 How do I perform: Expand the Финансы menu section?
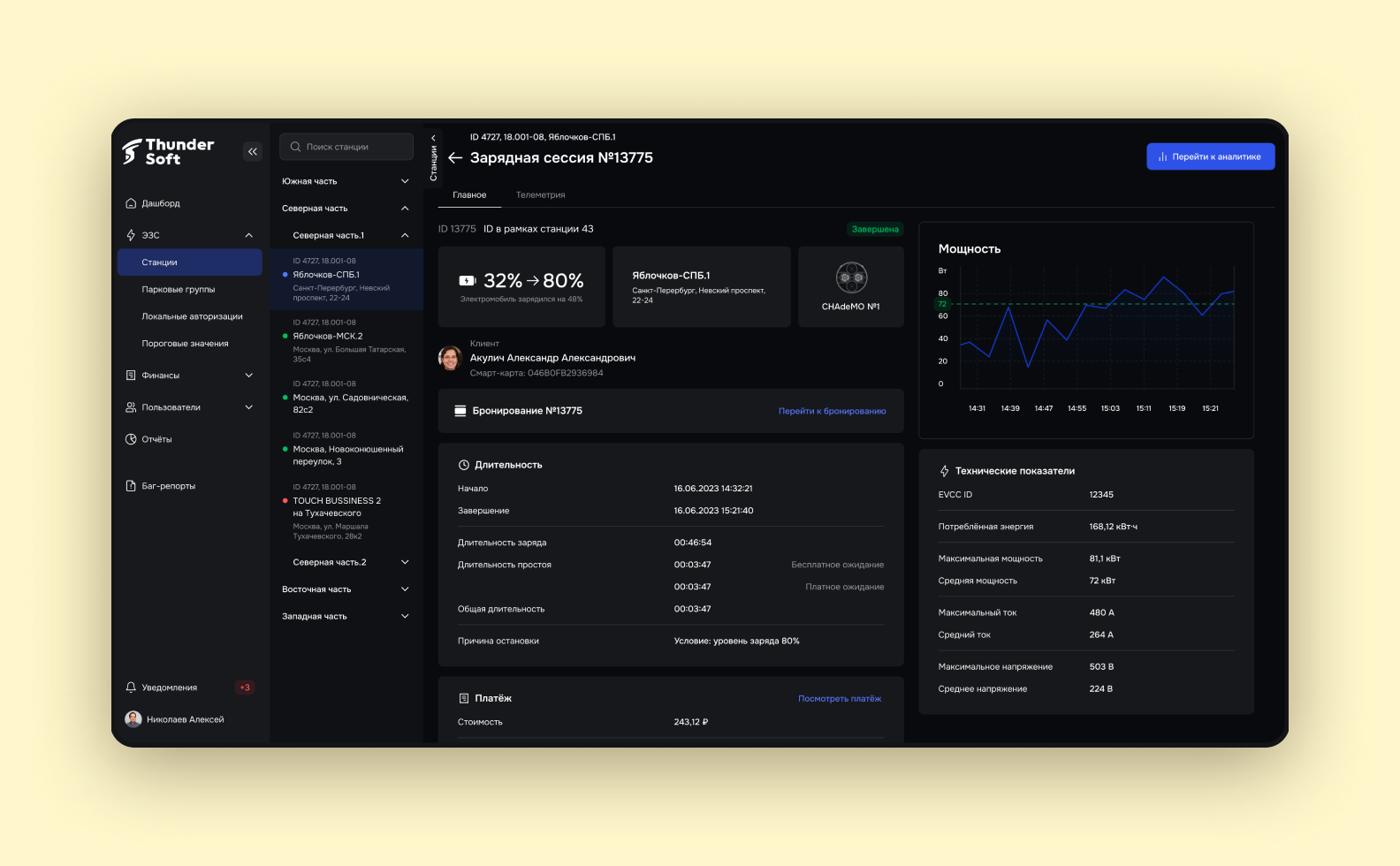pyautogui.click(x=248, y=376)
